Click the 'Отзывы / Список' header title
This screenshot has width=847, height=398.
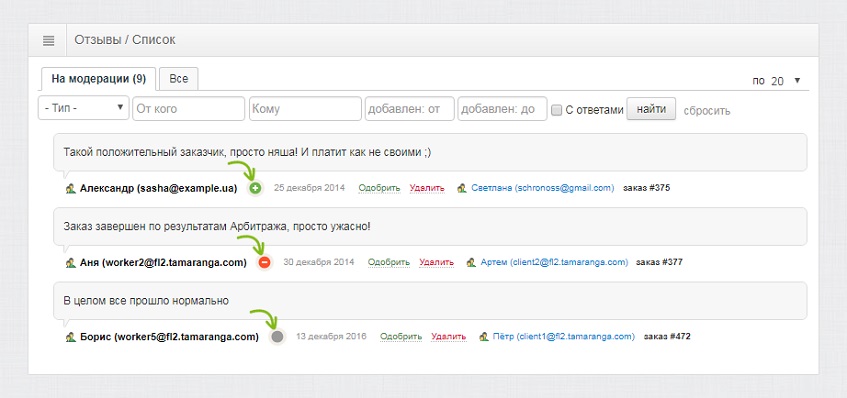coord(125,40)
